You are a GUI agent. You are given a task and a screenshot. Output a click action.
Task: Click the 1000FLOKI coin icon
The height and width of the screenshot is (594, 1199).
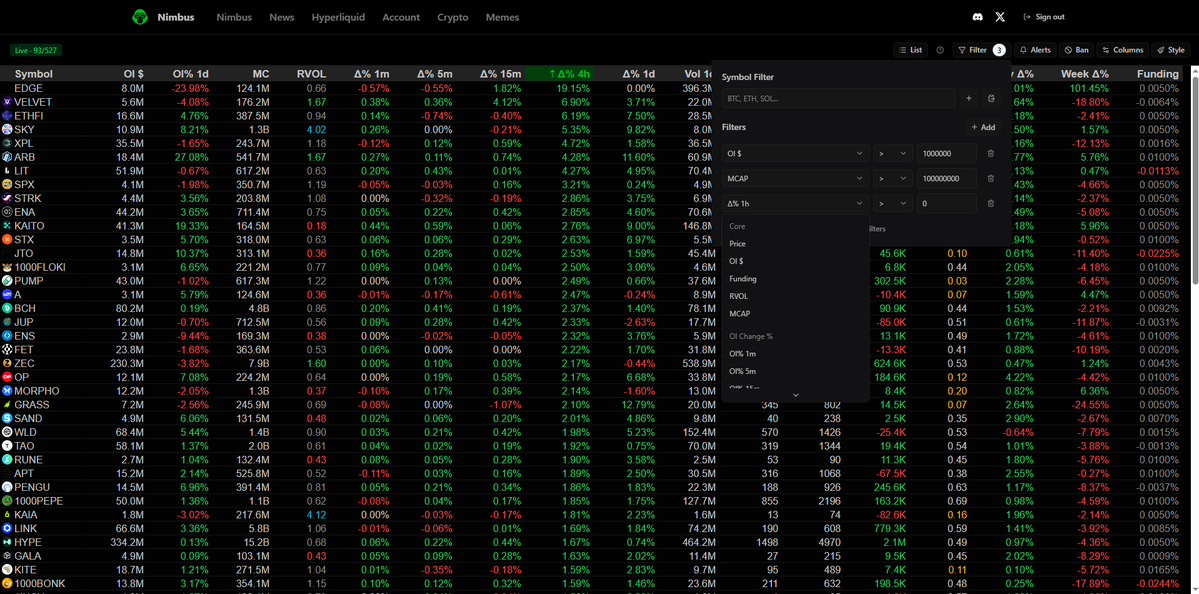[7, 267]
